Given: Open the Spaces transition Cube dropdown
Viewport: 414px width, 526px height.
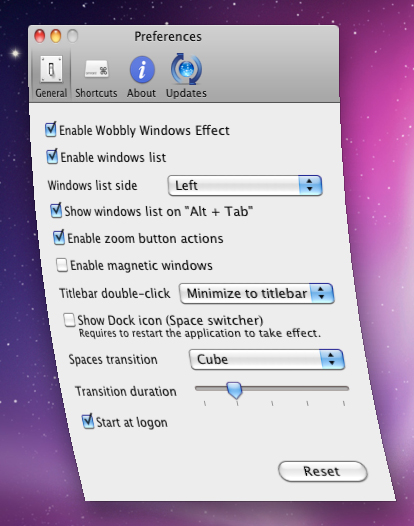Looking at the screenshot, I should coord(267,359).
